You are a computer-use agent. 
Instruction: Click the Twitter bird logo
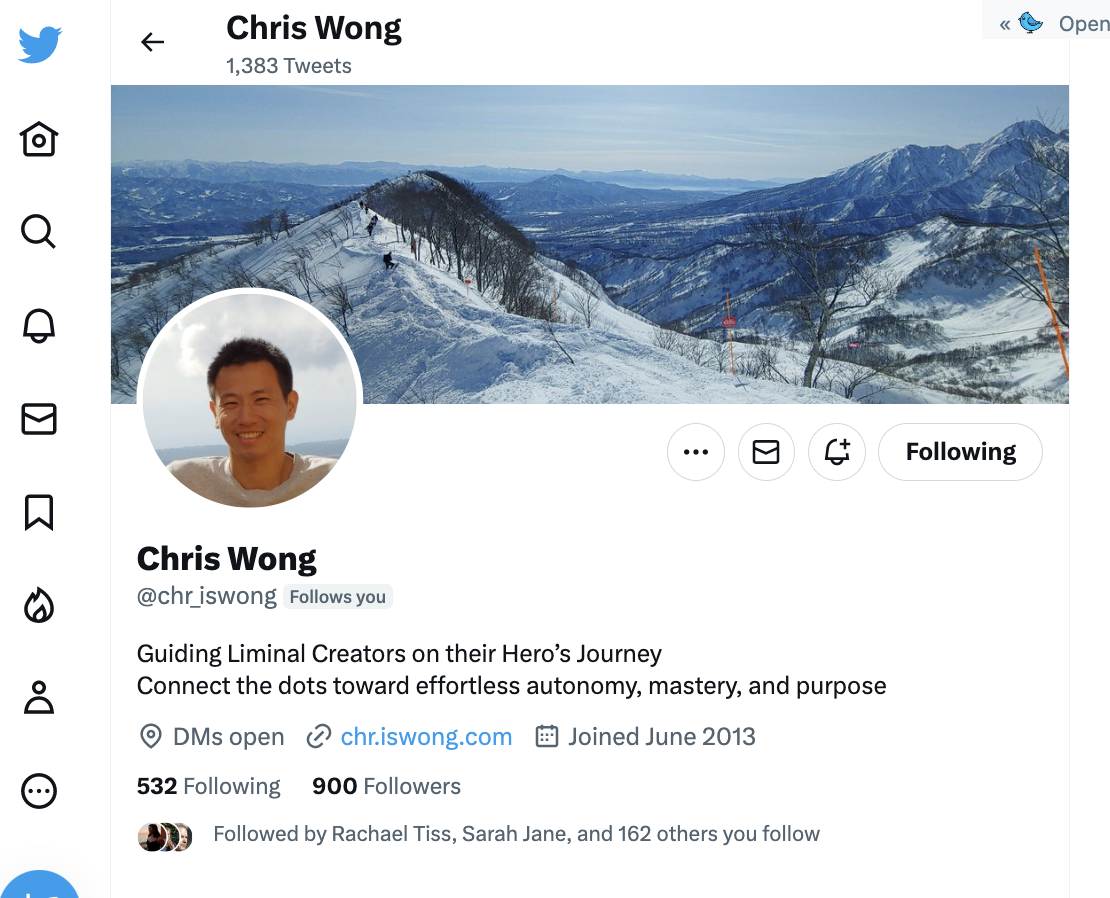[x=40, y=45]
